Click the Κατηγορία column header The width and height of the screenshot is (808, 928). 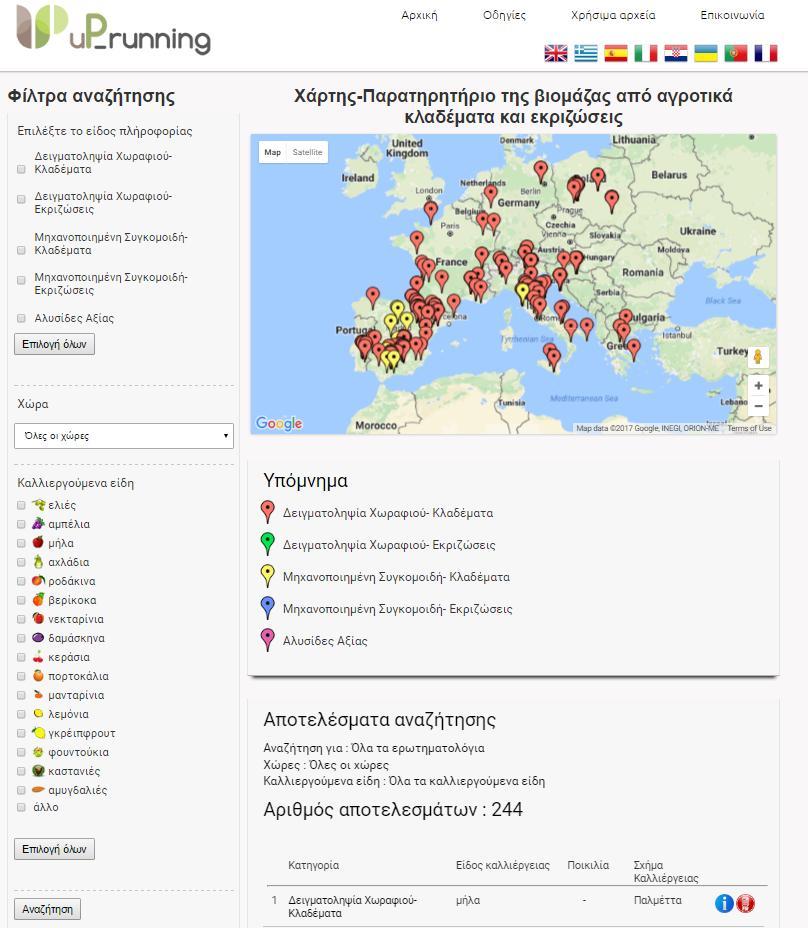313,865
